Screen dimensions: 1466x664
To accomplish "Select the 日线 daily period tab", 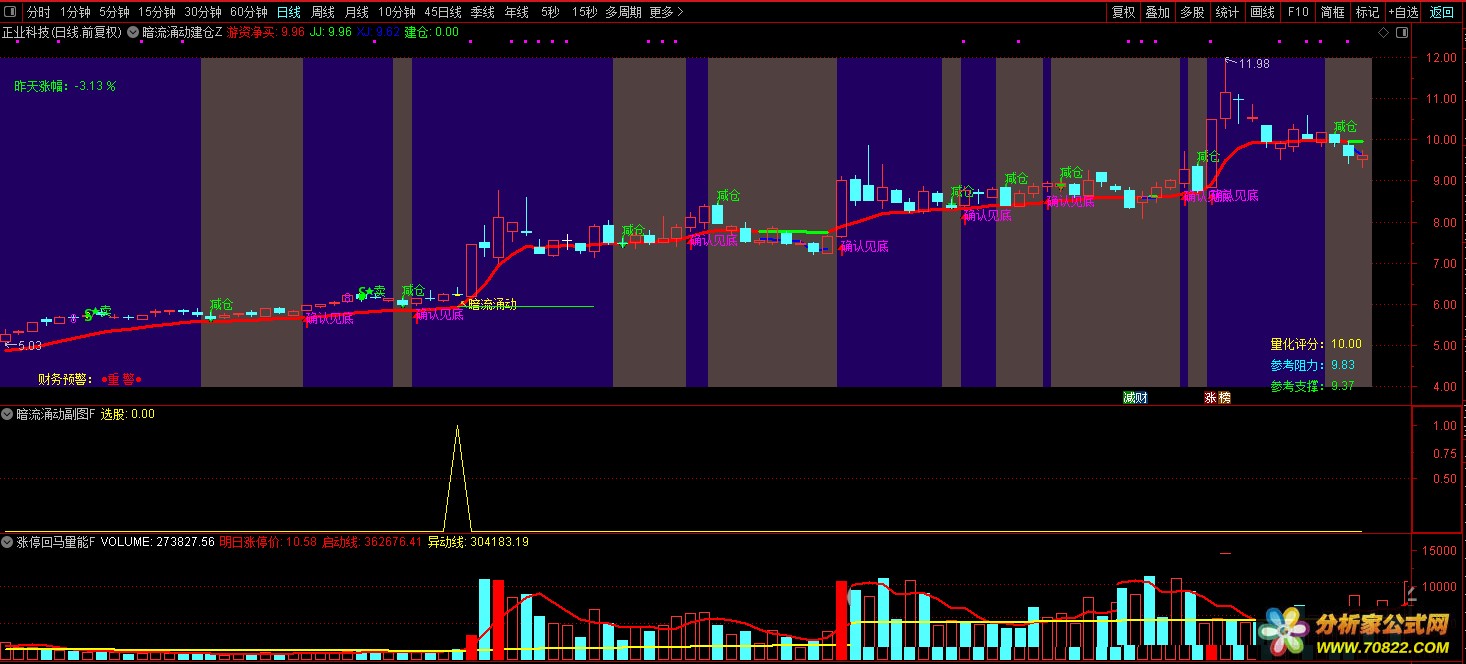I will tap(288, 12).
